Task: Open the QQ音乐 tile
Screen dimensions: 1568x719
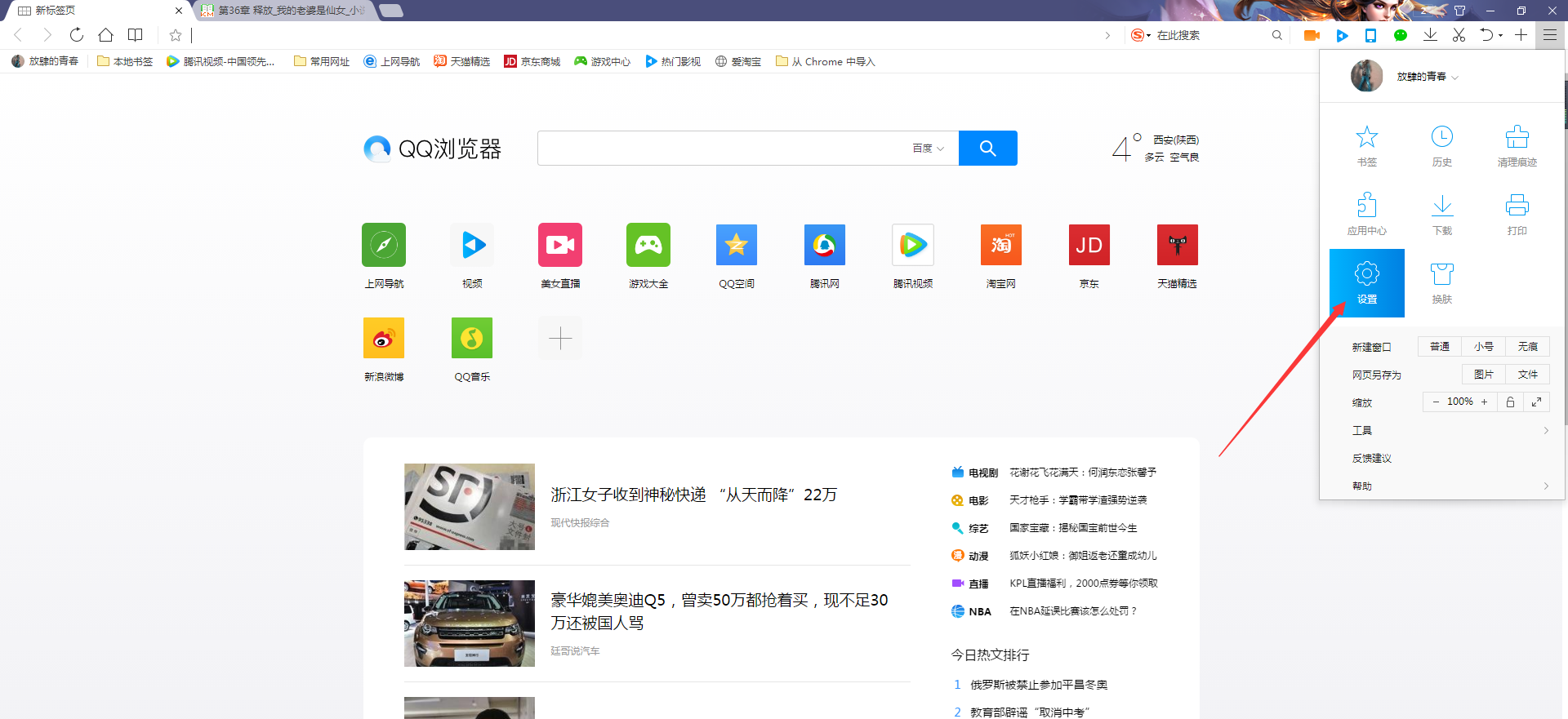Action: click(472, 338)
